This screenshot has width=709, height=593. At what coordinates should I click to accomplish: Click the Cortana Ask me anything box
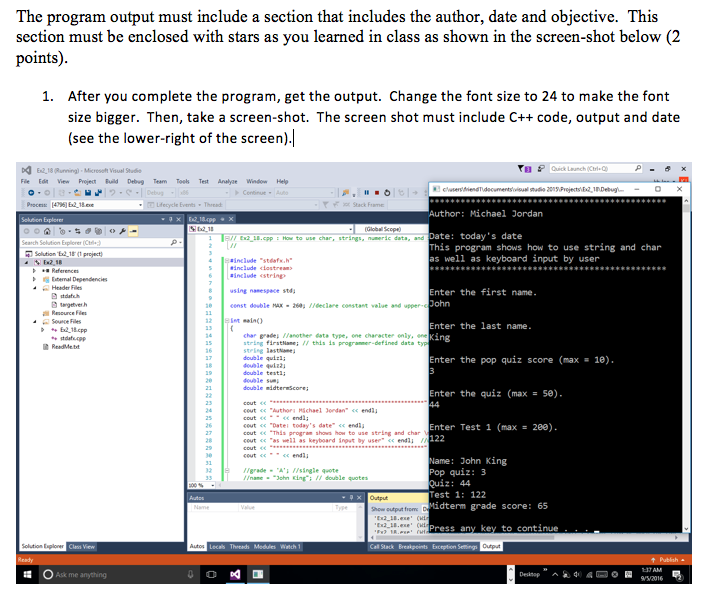click(119, 574)
